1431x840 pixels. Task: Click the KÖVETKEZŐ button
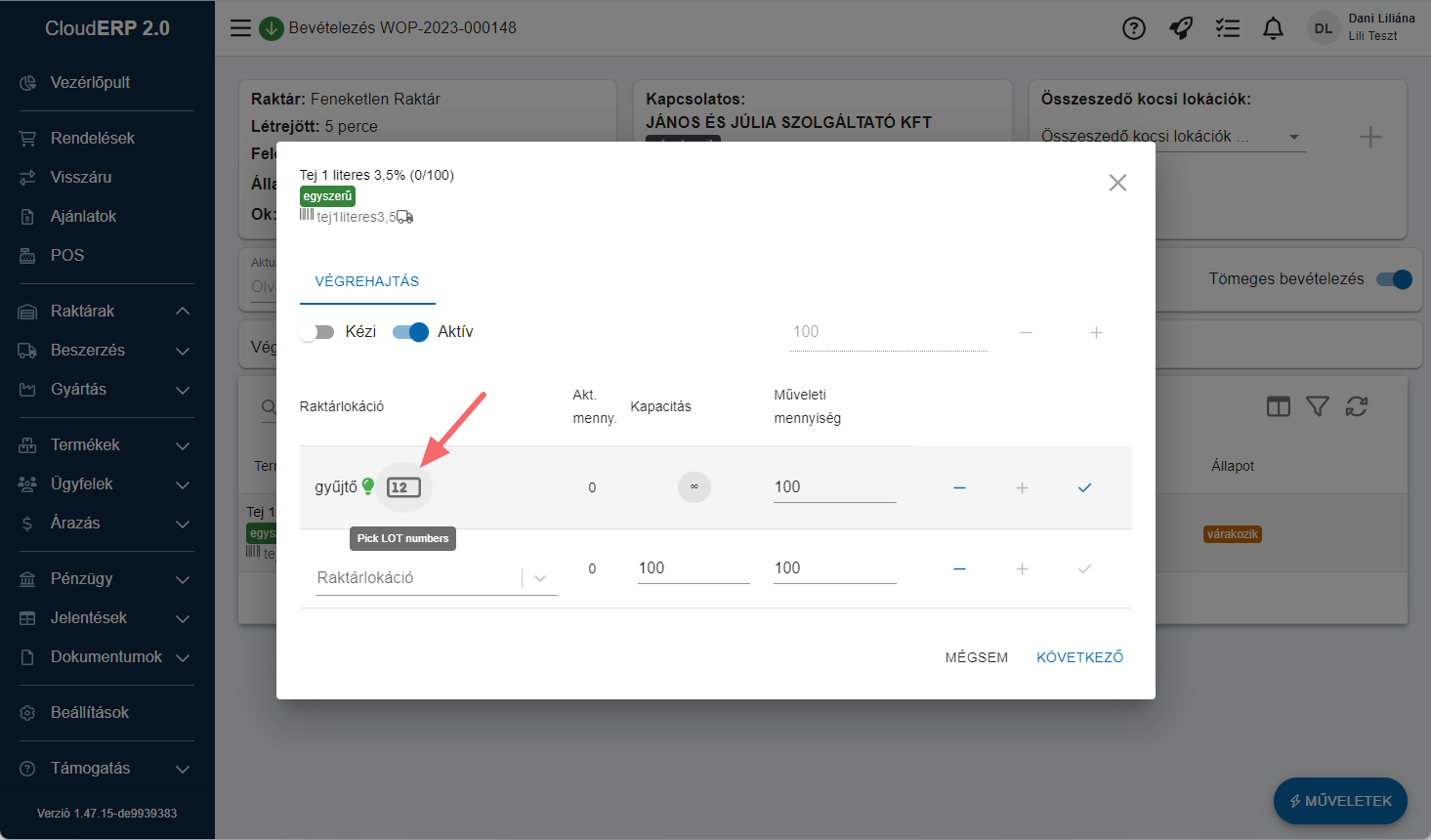coord(1079,657)
